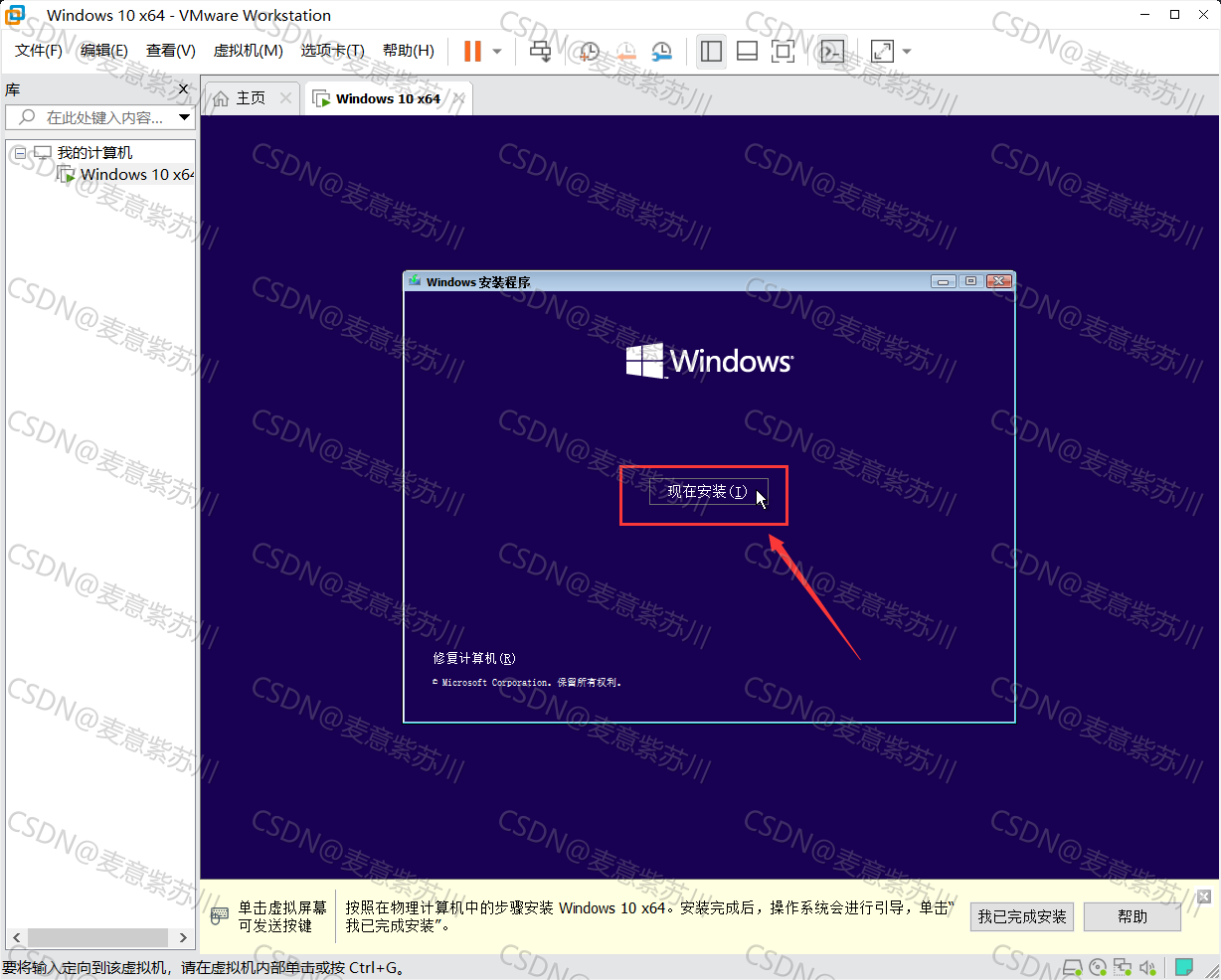Click the status bar Ctrl+G hint text
This screenshot has height=980, width=1221.
coord(205,968)
